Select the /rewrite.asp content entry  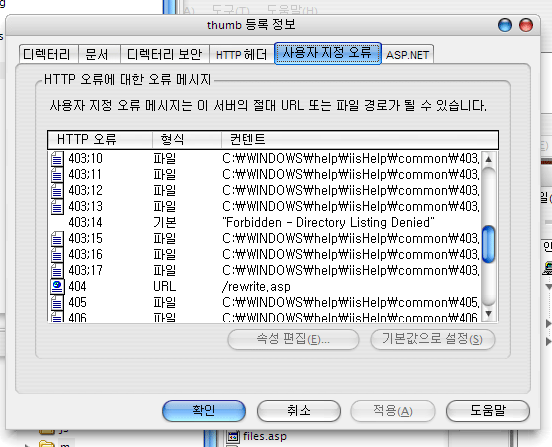[256, 287]
